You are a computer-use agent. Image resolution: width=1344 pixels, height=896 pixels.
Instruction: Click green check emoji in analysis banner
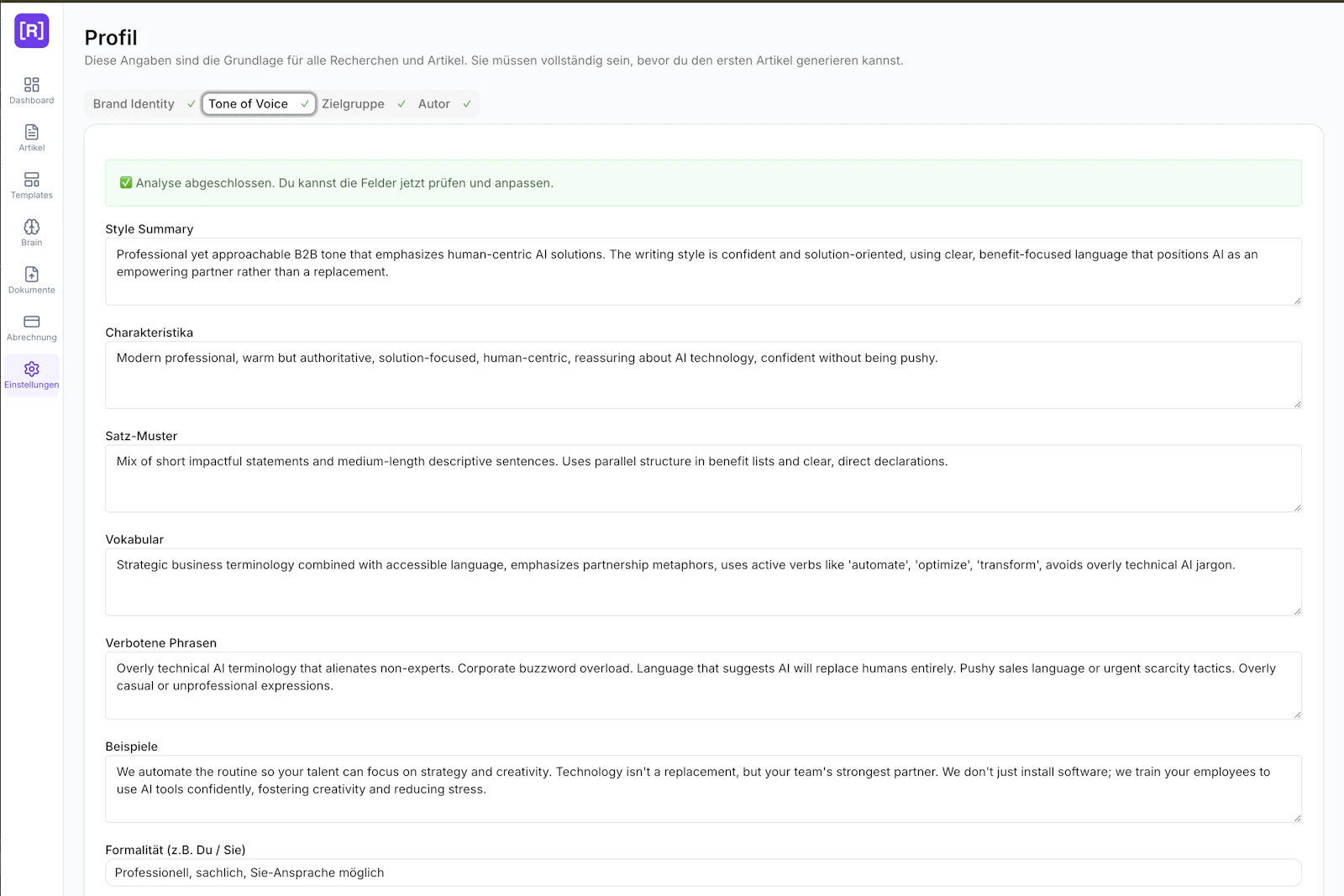pos(126,183)
